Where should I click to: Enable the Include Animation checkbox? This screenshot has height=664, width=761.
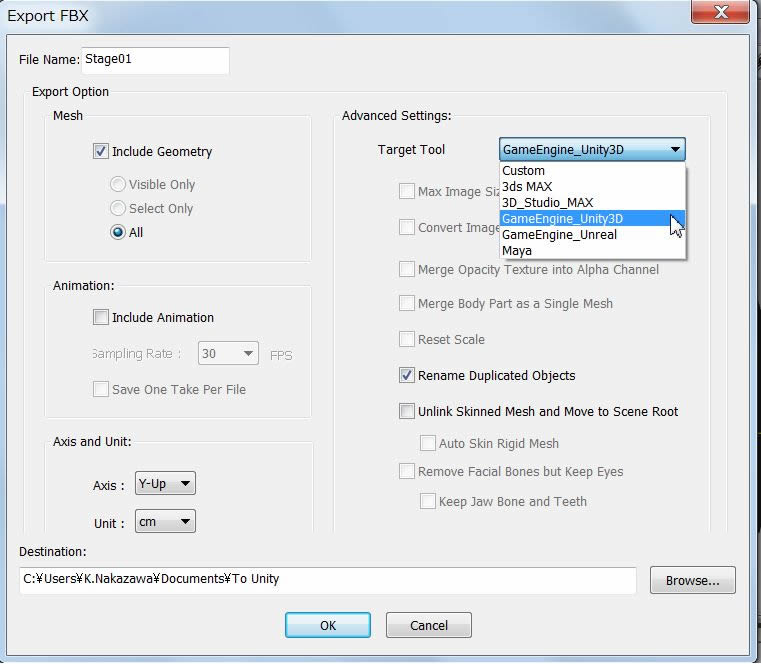(101, 318)
